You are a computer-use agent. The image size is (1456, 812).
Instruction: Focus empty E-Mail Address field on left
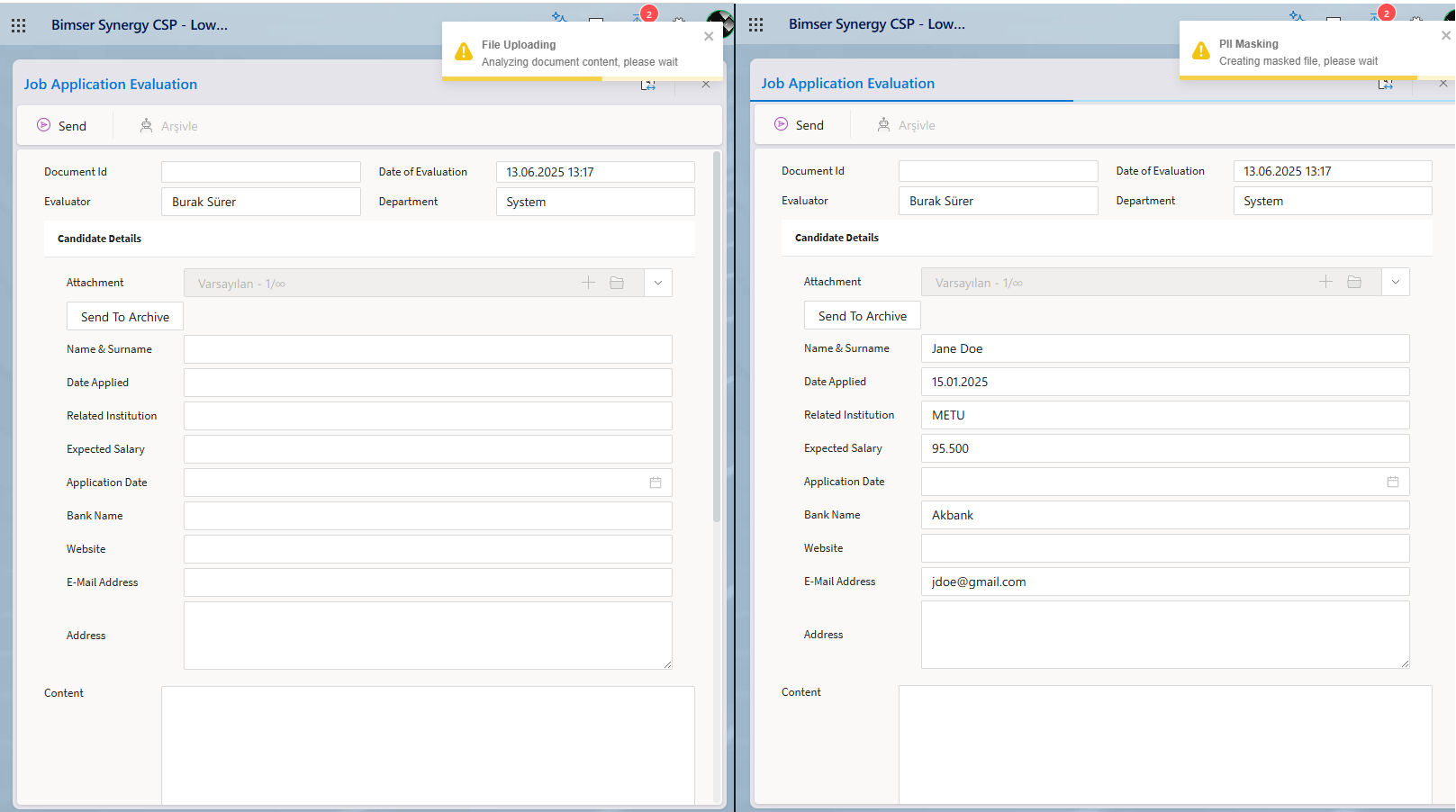[x=428, y=582]
